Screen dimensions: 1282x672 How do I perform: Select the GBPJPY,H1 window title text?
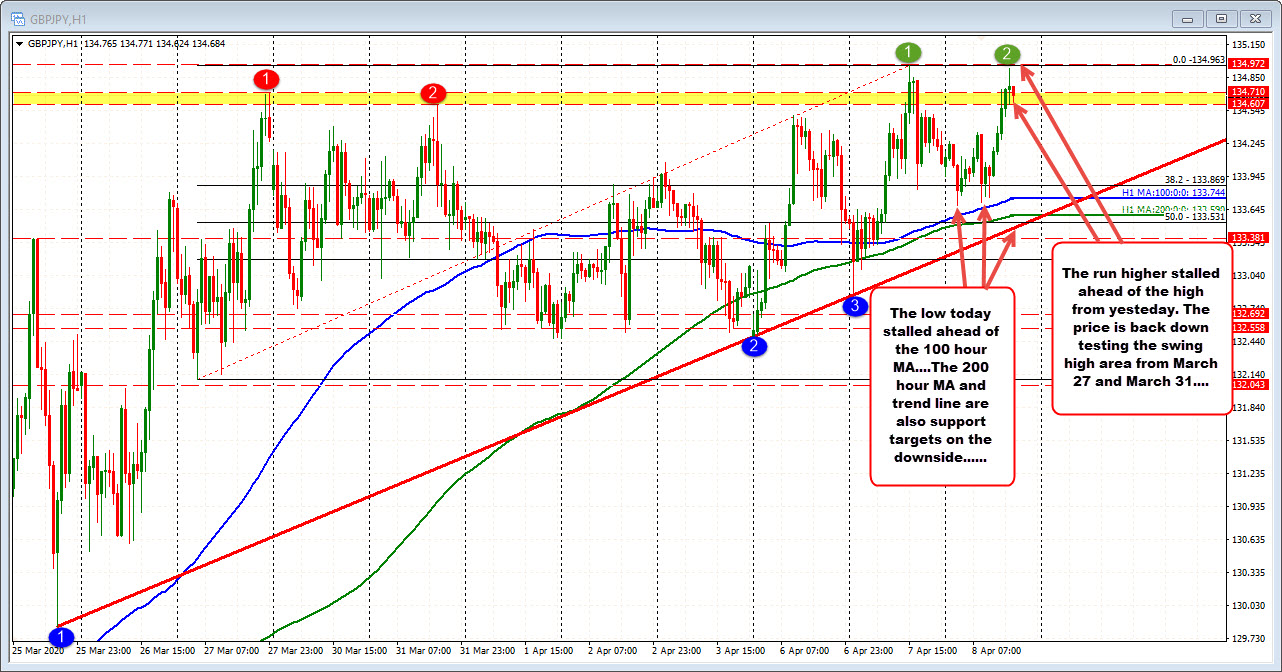pyautogui.click(x=60, y=19)
